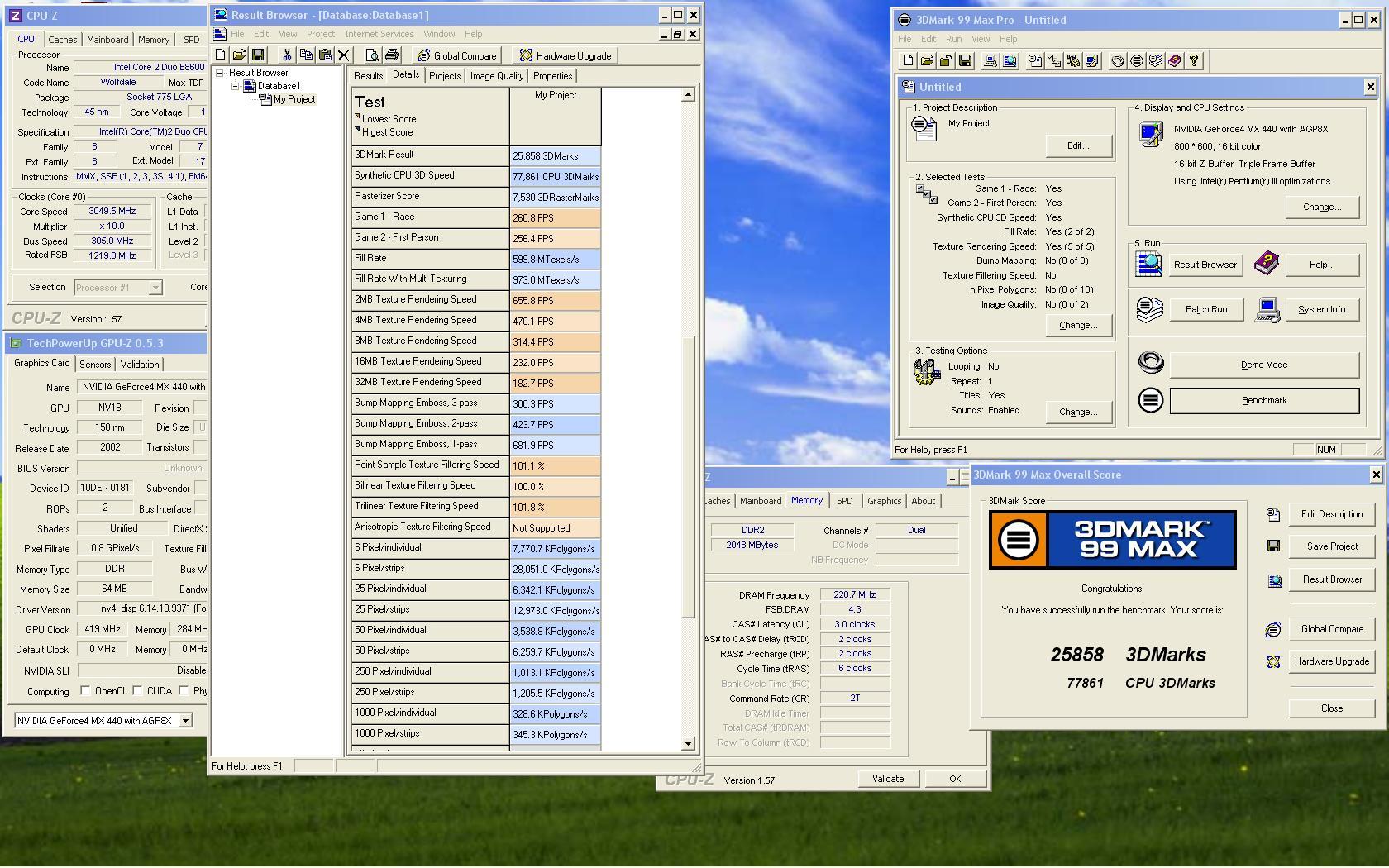The image size is (1389, 868).
Task: Click Validate button in CPU-Z
Action: pyautogui.click(x=888, y=779)
